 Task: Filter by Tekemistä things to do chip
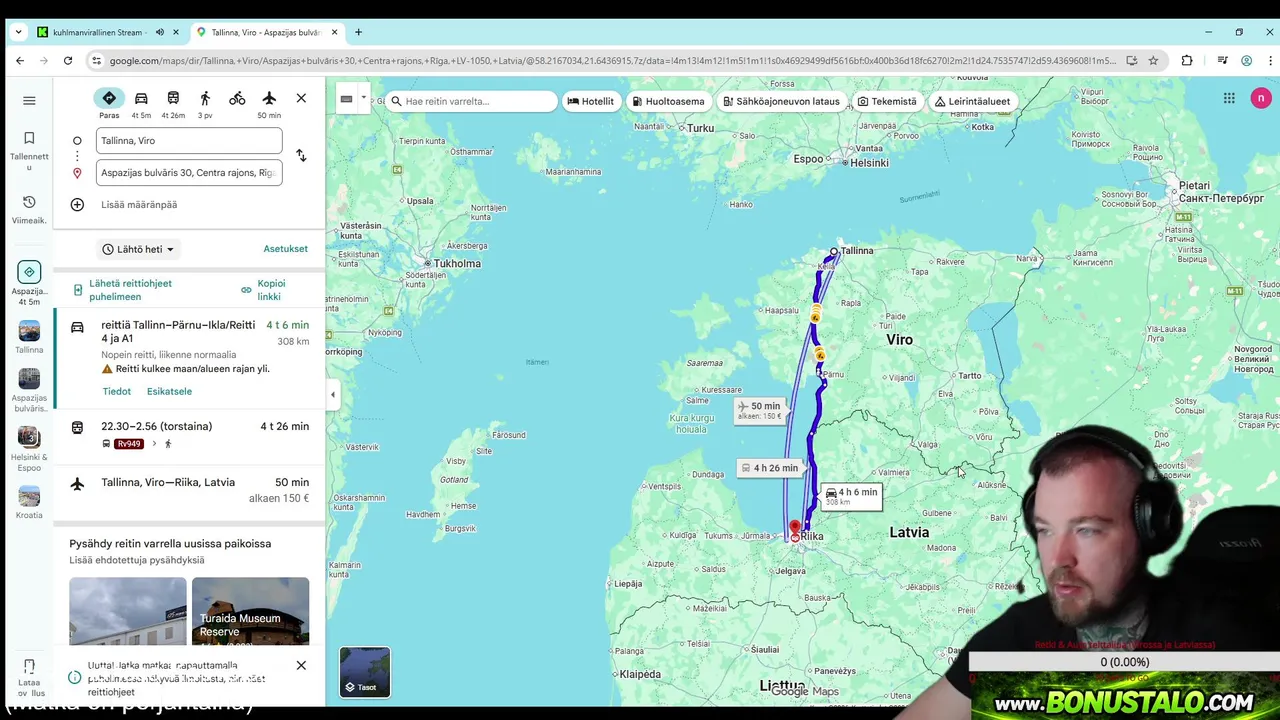886,101
